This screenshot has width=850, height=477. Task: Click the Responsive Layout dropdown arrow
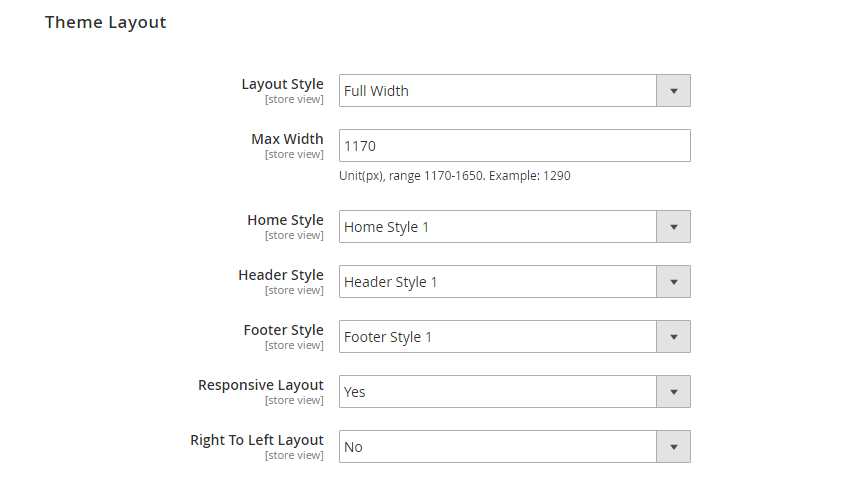coord(673,392)
